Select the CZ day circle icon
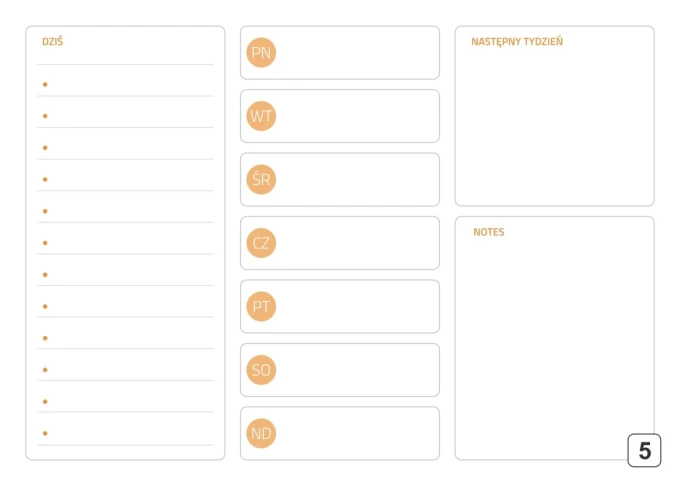Image resolution: width=680 pixels, height=486 pixels. tap(261, 243)
